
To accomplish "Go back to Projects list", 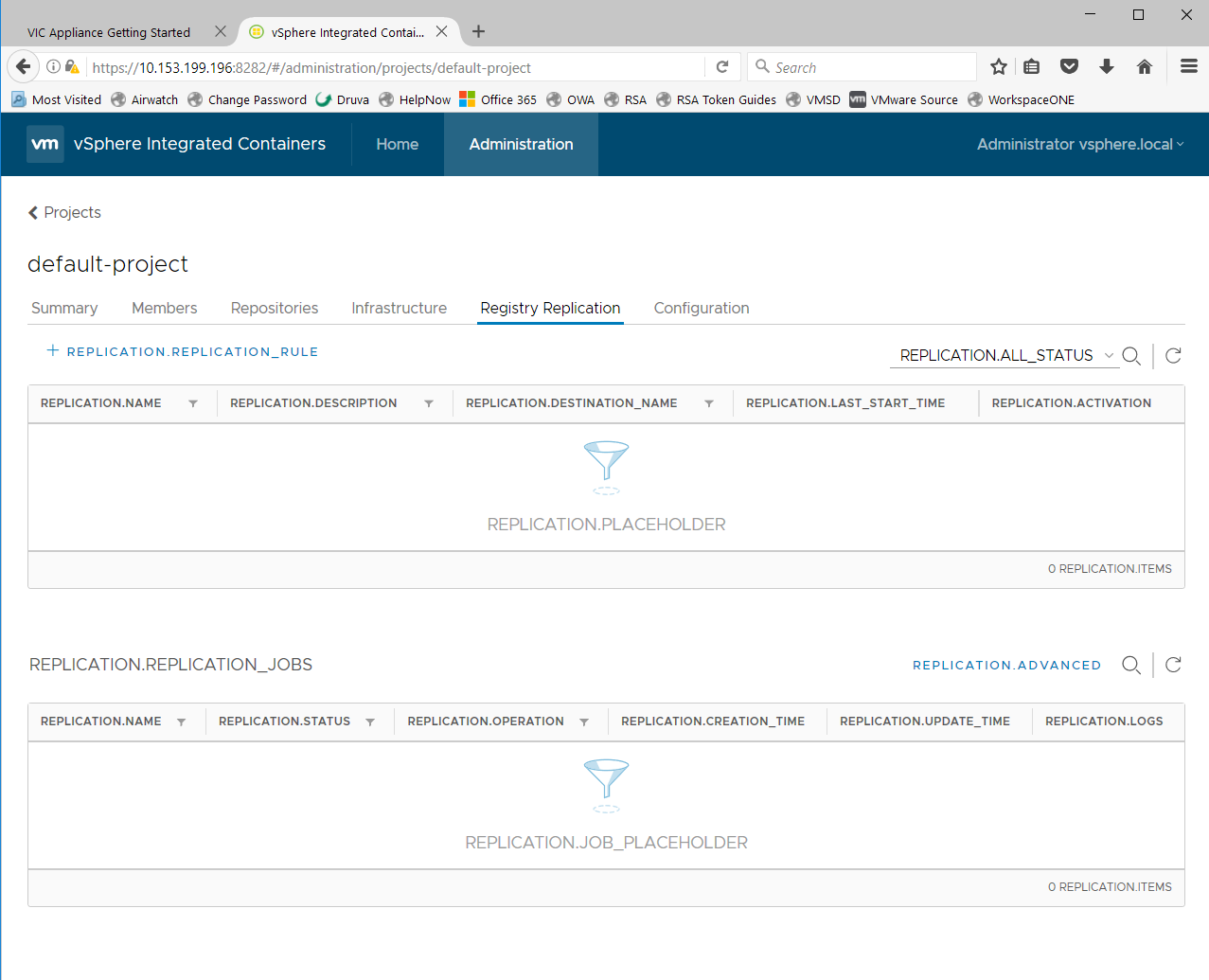I will [x=64, y=212].
